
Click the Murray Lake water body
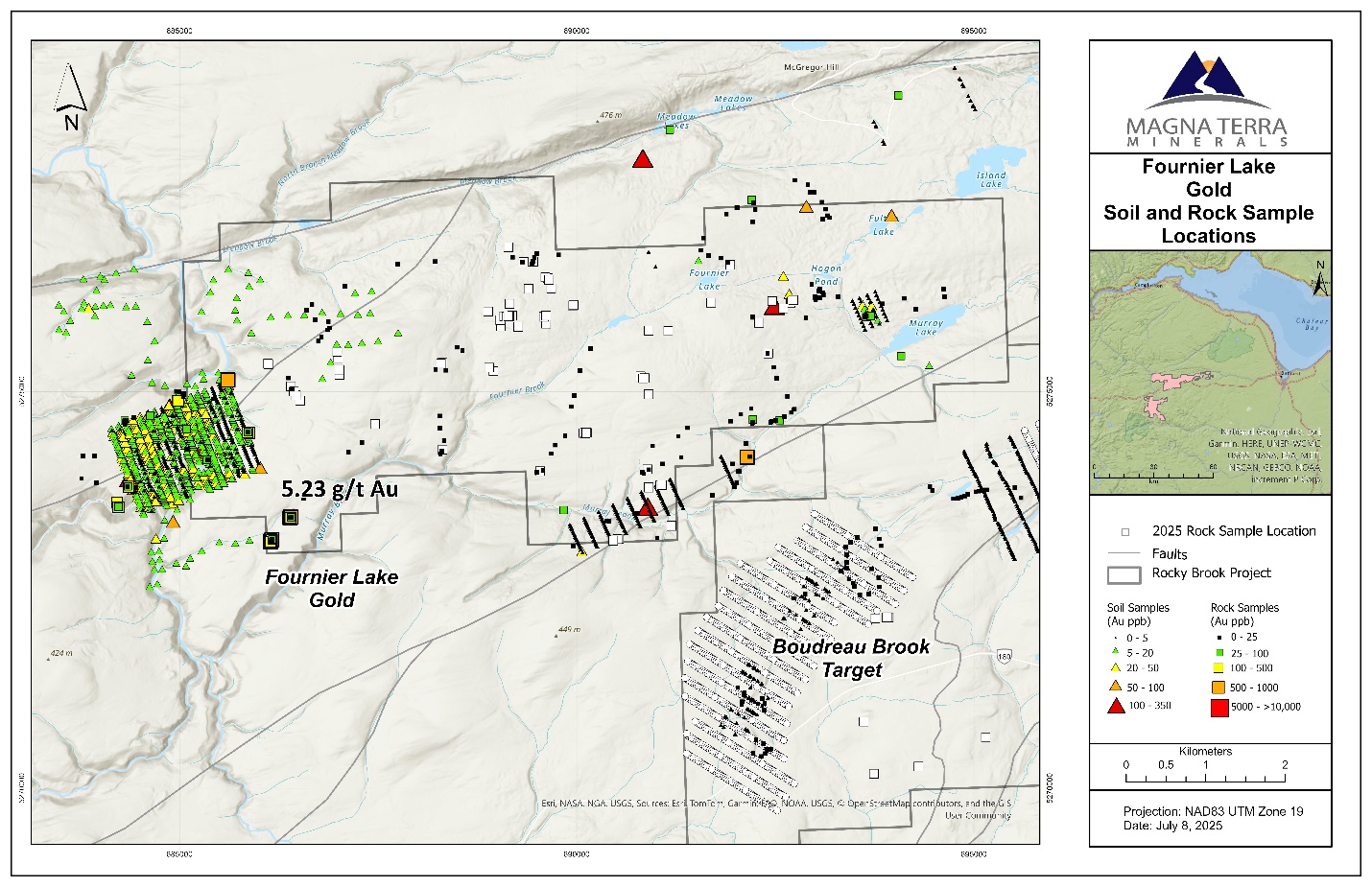click(x=933, y=315)
